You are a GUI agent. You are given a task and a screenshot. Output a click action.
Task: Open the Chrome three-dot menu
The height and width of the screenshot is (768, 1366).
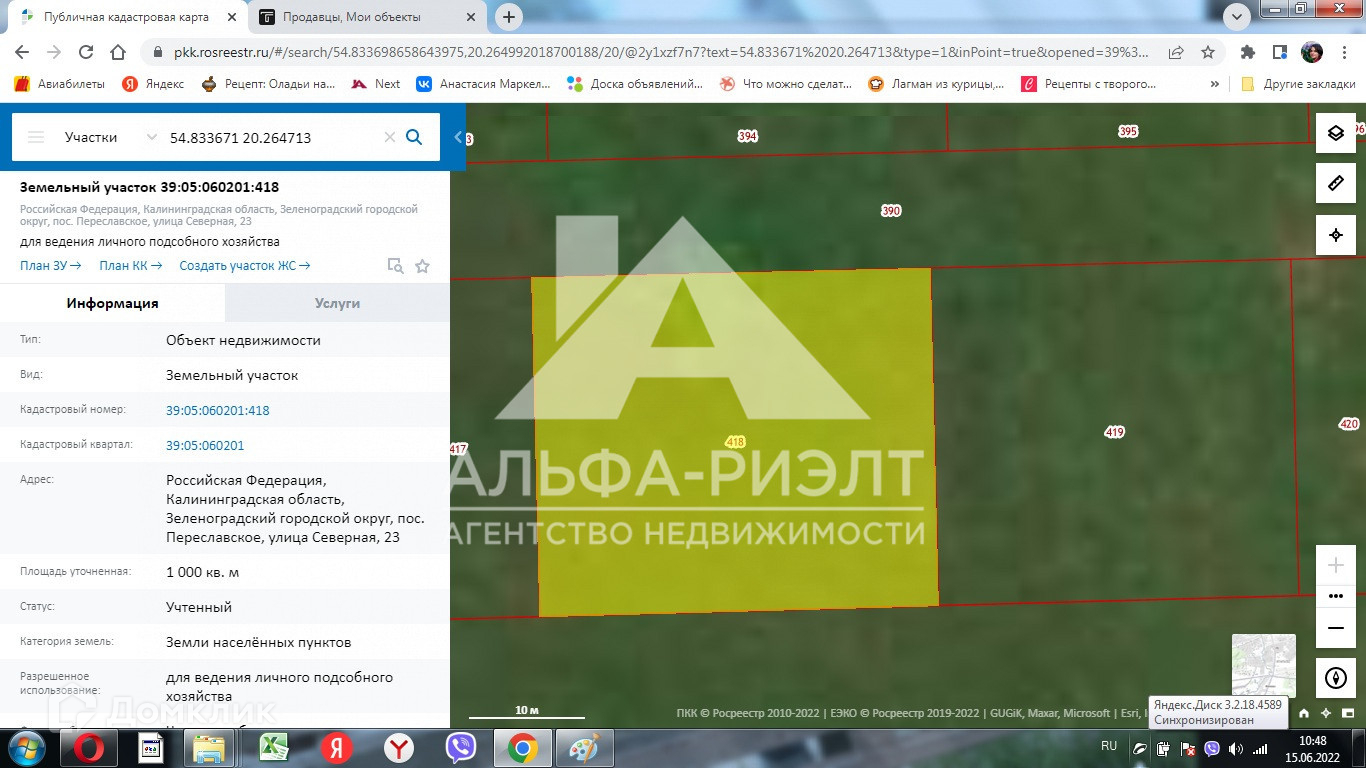click(x=1343, y=52)
